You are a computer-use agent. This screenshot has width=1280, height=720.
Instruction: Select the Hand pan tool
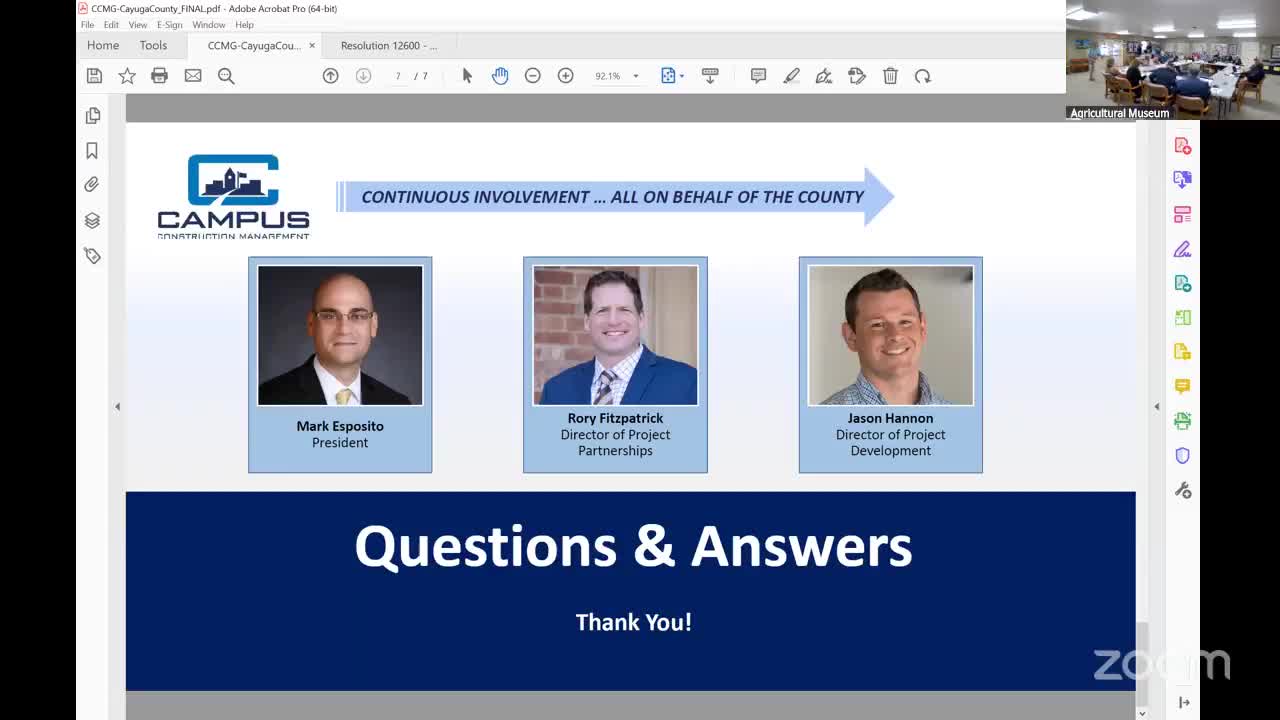(x=500, y=76)
